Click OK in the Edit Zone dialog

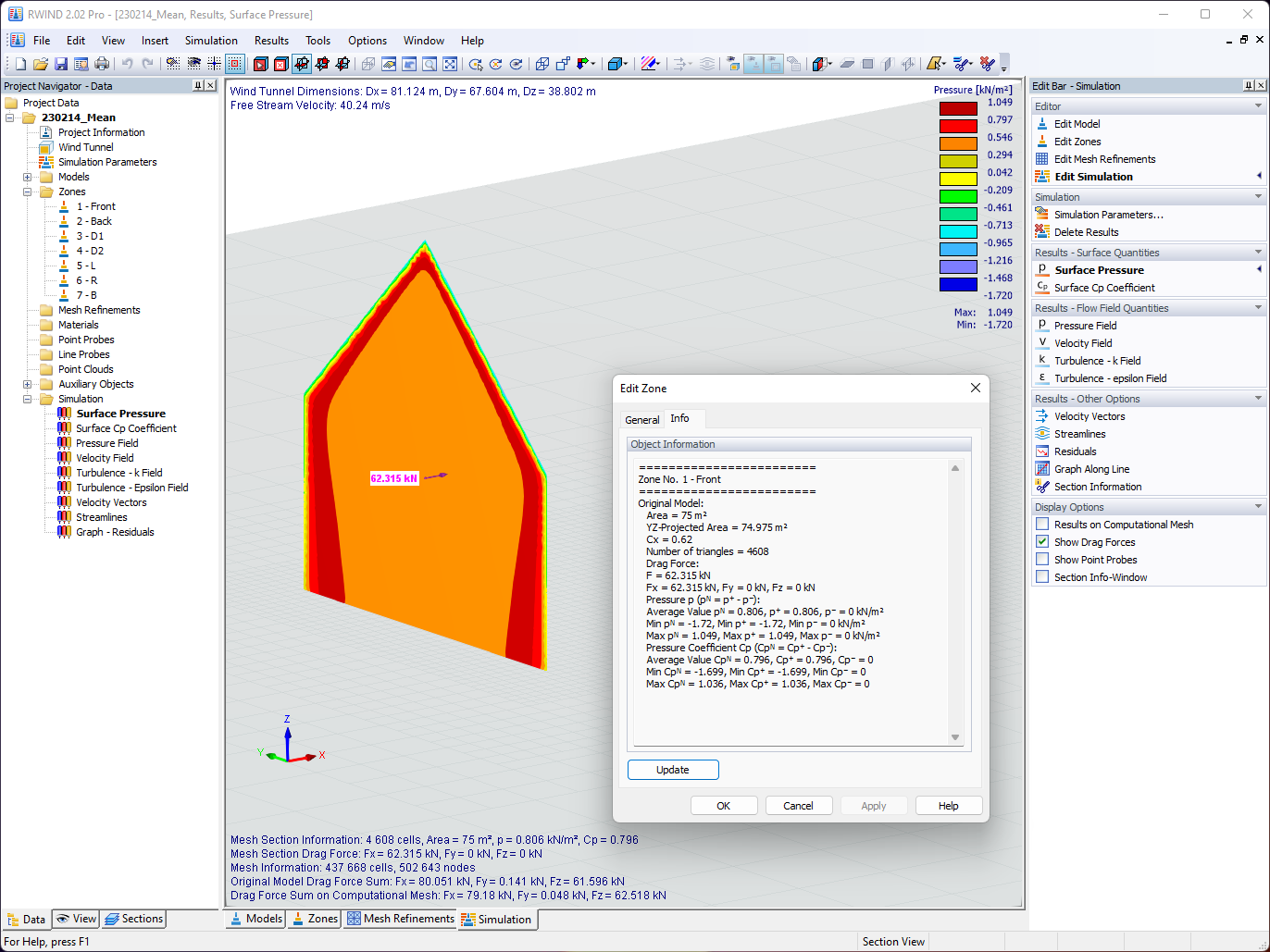724,806
